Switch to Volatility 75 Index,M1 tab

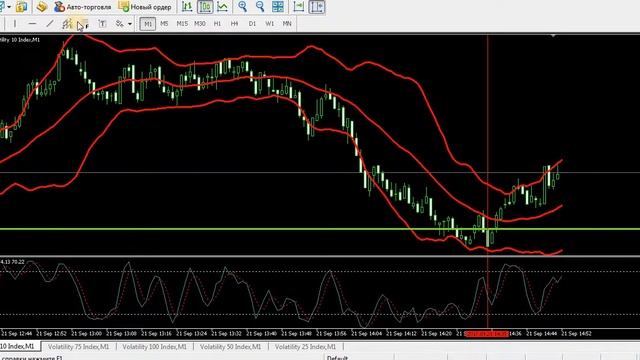click(78, 347)
